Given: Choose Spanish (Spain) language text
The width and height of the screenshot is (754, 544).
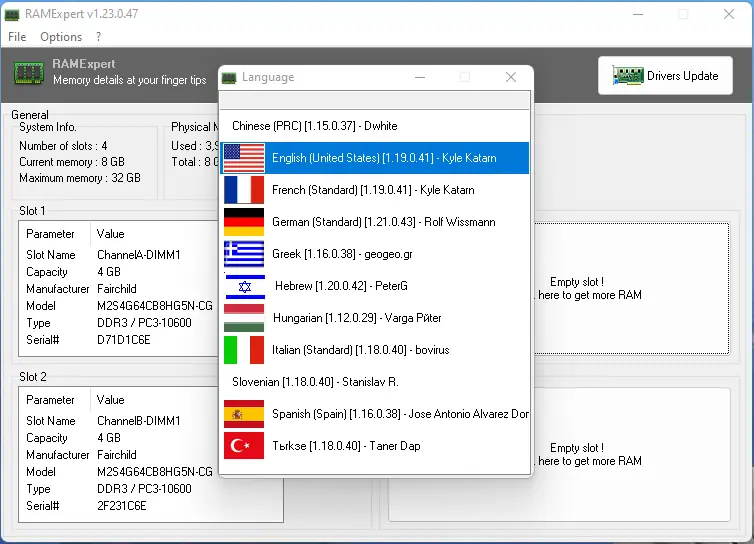Looking at the screenshot, I should [400, 414].
